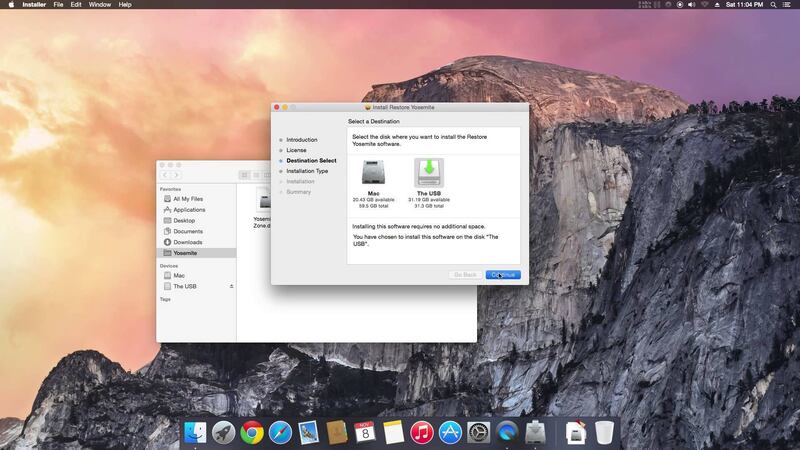Open Spotlight search in menu bar
Viewport: 800px width, 450px height.
point(773,5)
